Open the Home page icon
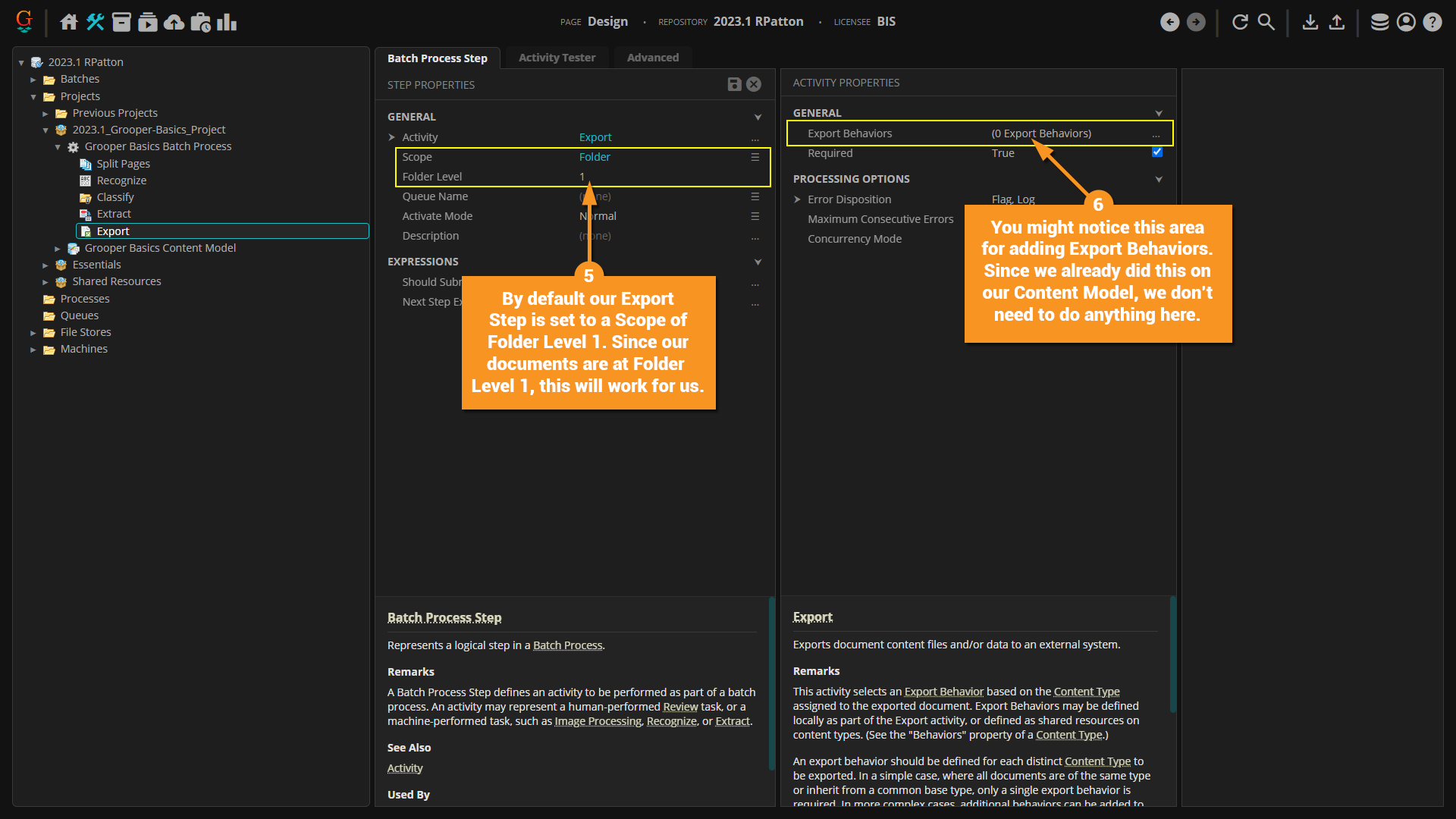The image size is (1456, 819). click(x=69, y=22)
